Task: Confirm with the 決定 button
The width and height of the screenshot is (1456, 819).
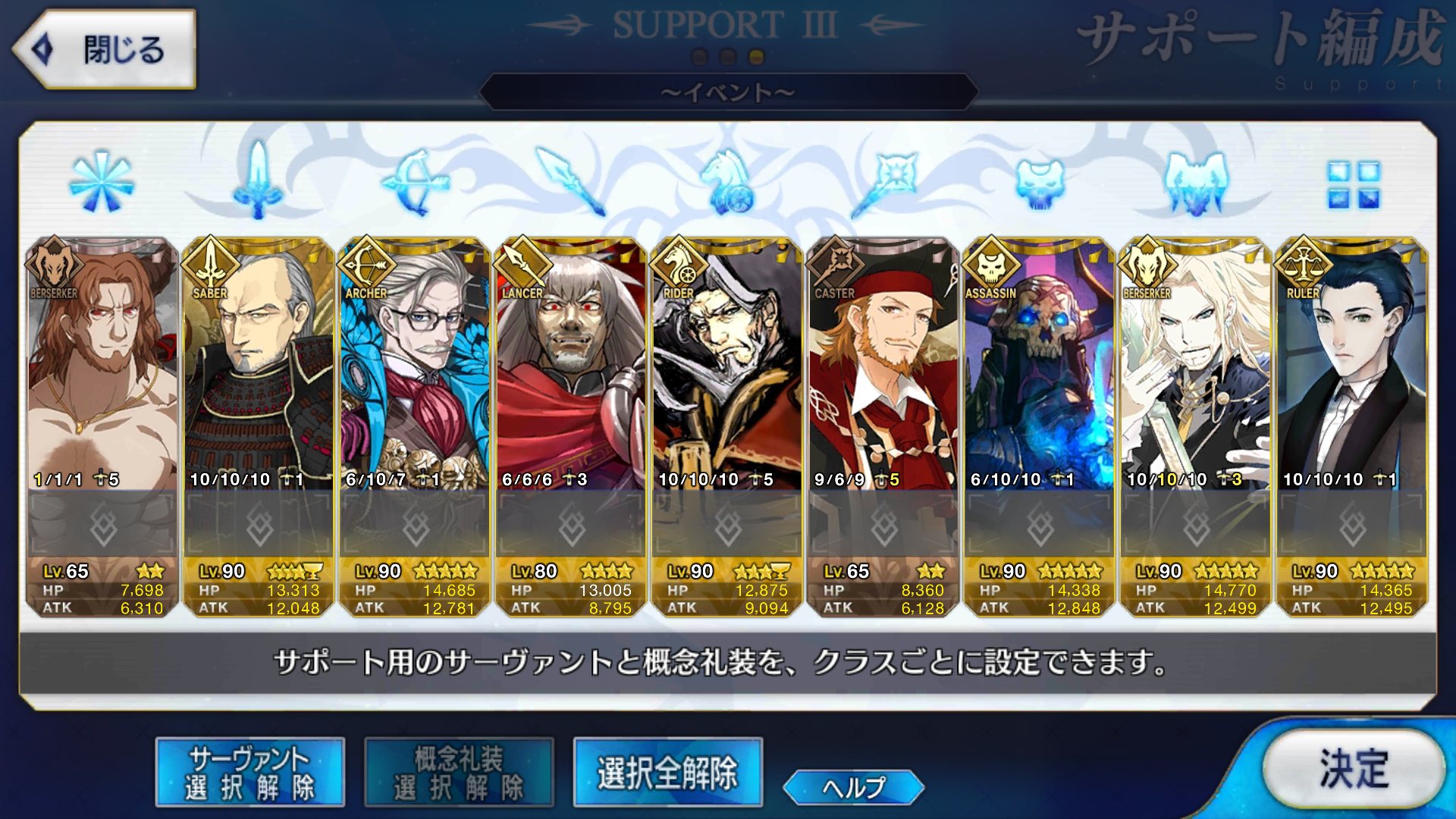Action: coord(1354,769)
